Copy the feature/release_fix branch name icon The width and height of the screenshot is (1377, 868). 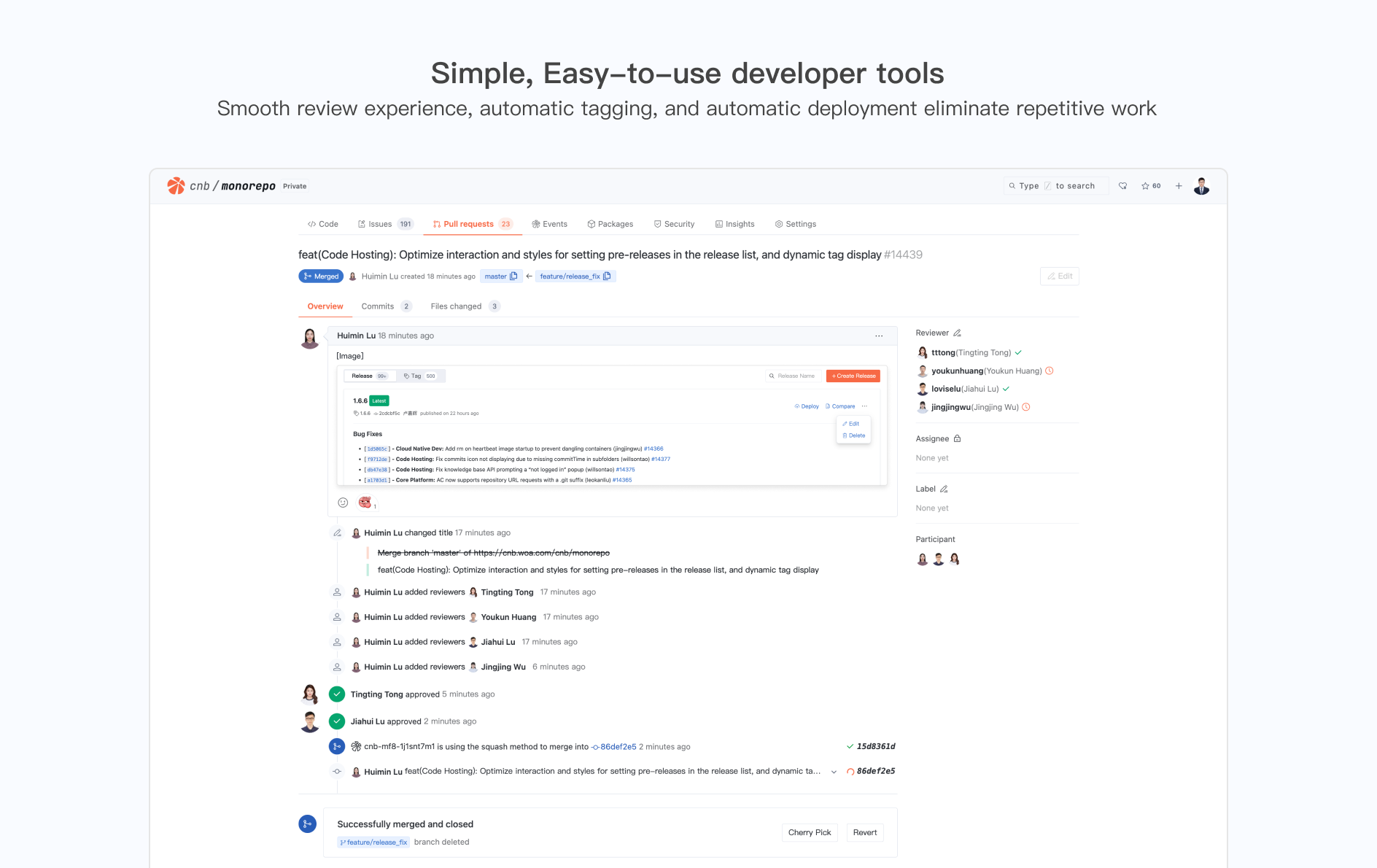pos(607,276)
